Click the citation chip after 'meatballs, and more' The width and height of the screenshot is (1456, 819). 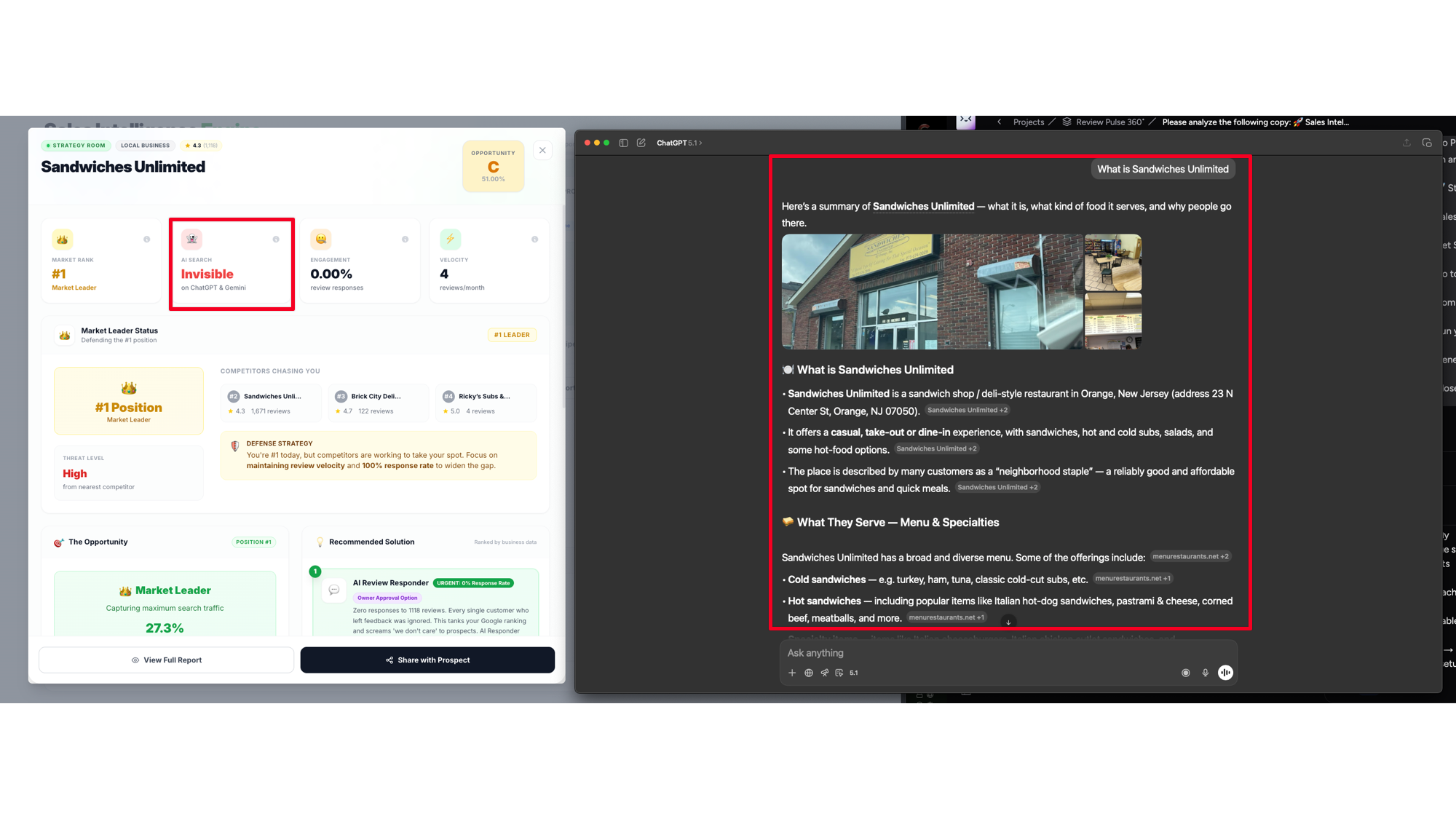click(946, 618)
